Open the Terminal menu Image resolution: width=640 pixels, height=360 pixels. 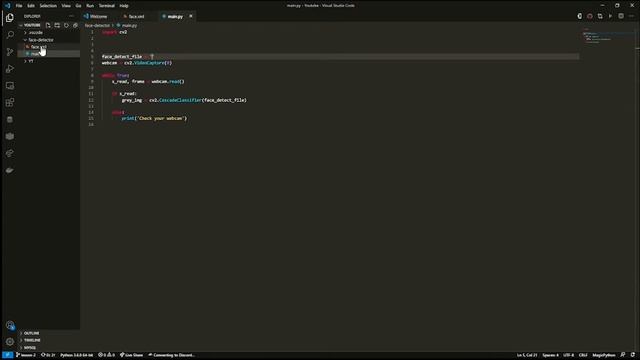click(107, 6)
